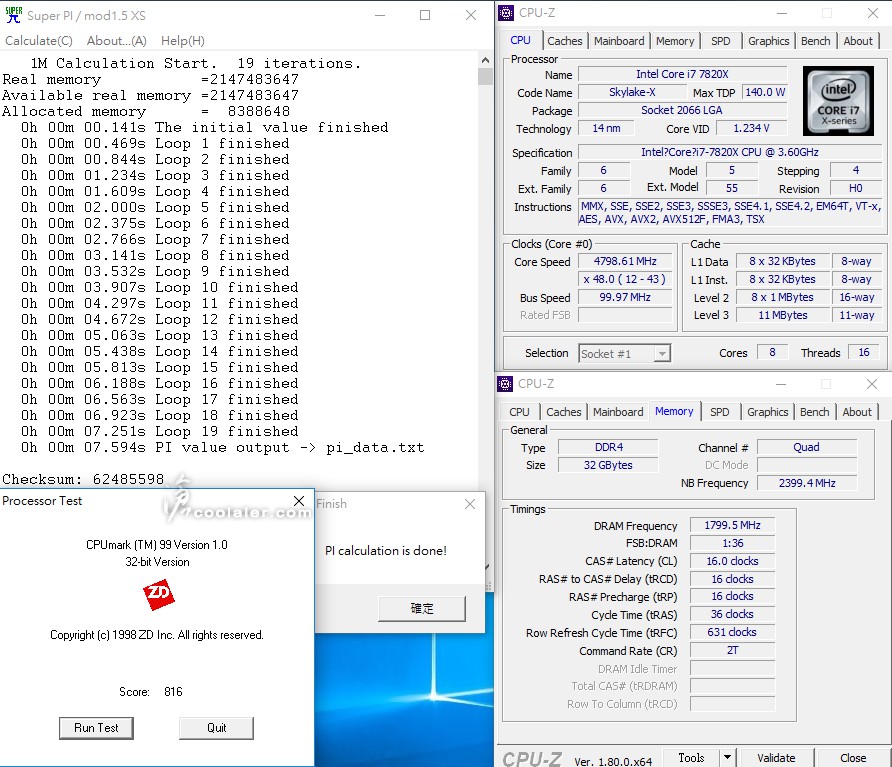Switch to SPD tab in upper CPU-Z window
Image resolution: width=892 pixels, height=767 pixels.
tap(720, 41)
